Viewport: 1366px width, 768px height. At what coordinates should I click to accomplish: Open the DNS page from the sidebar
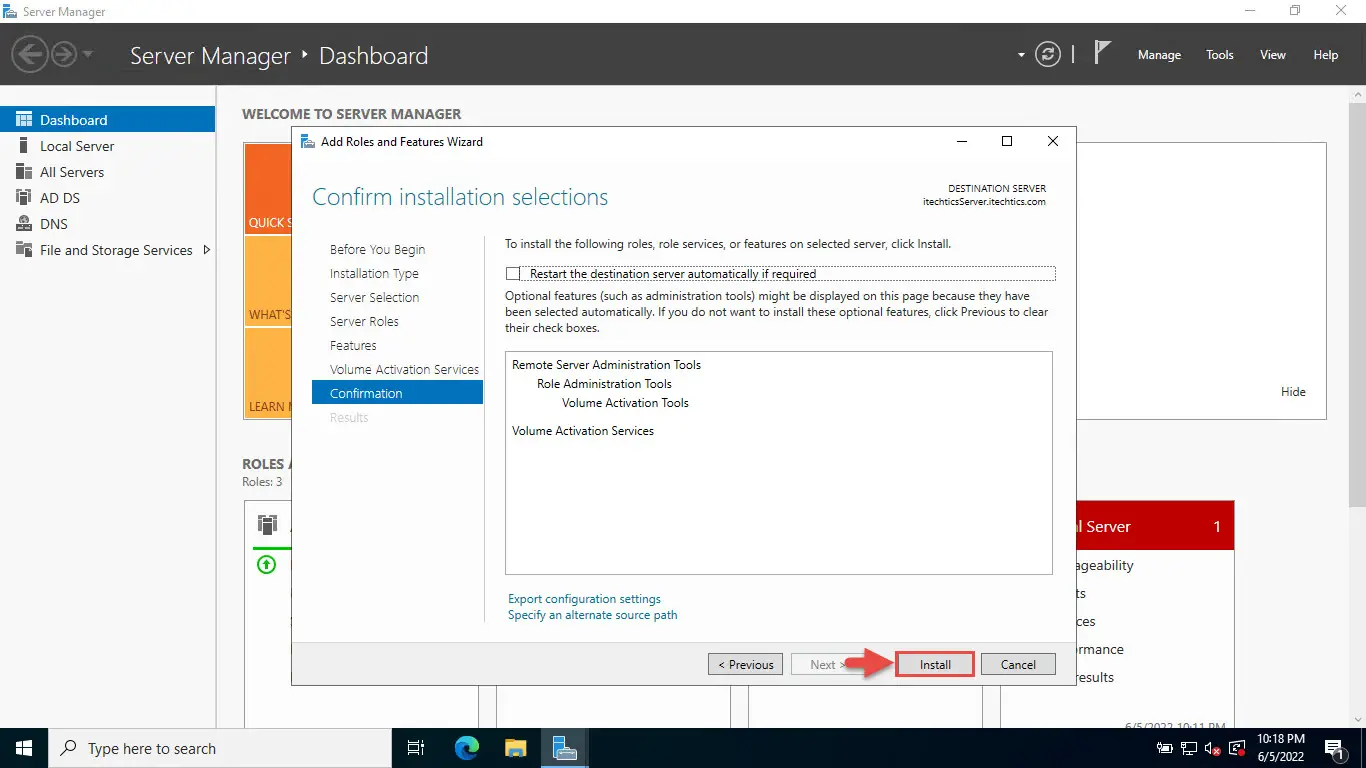108,224
